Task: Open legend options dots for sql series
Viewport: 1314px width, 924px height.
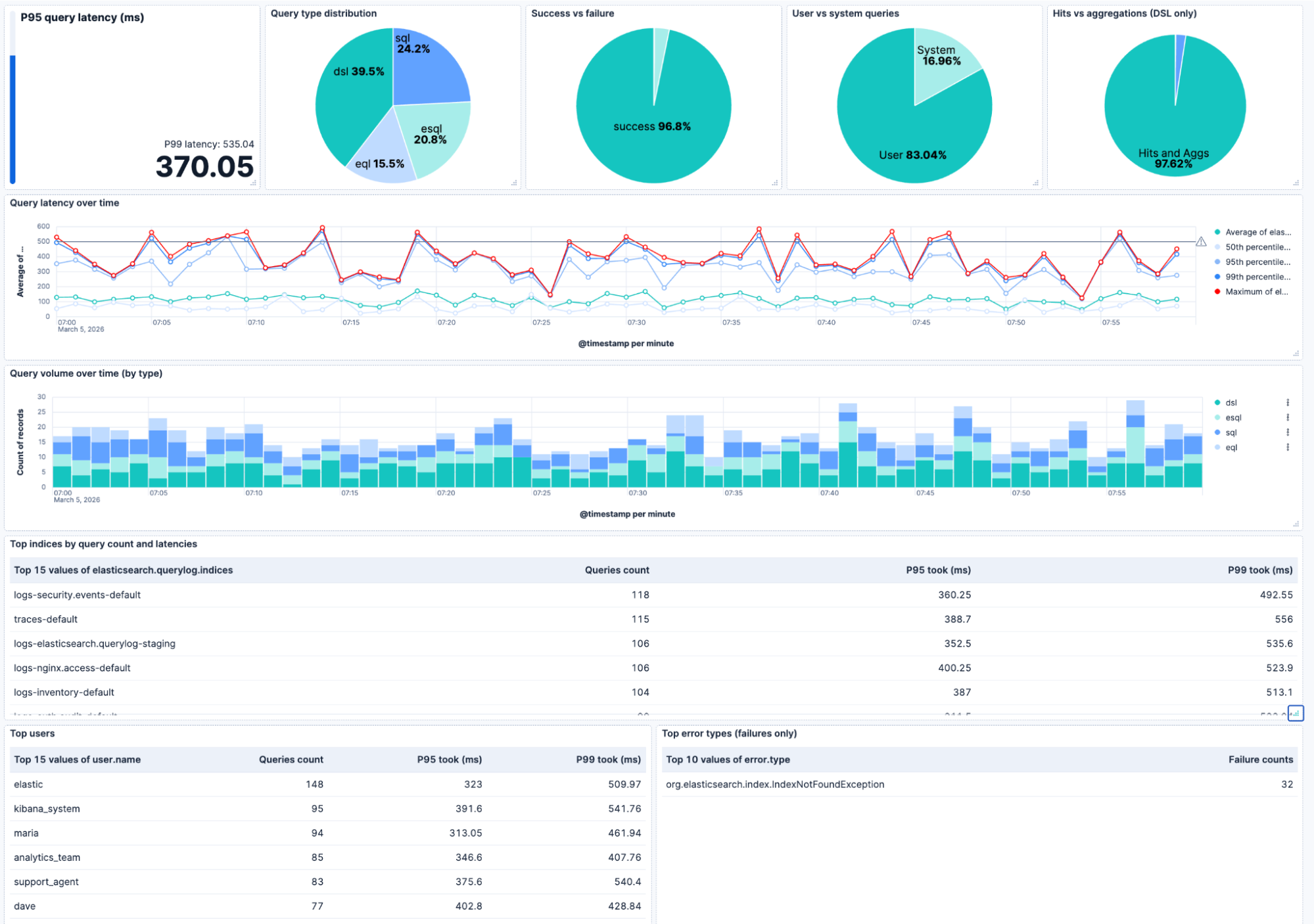Action: click(x=1287, y=432)
